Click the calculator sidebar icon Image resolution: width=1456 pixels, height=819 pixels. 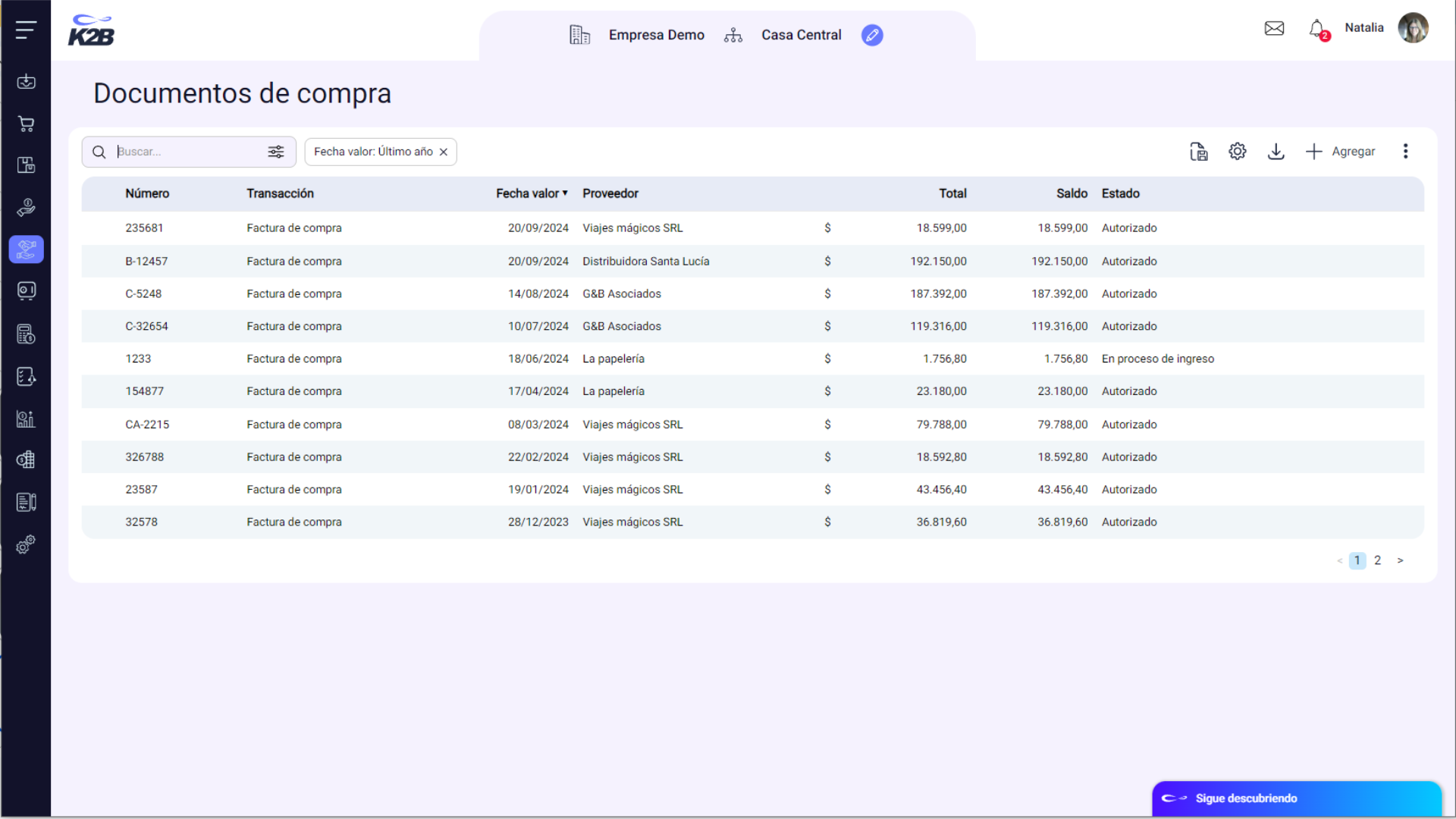click(x=26, y=334)
